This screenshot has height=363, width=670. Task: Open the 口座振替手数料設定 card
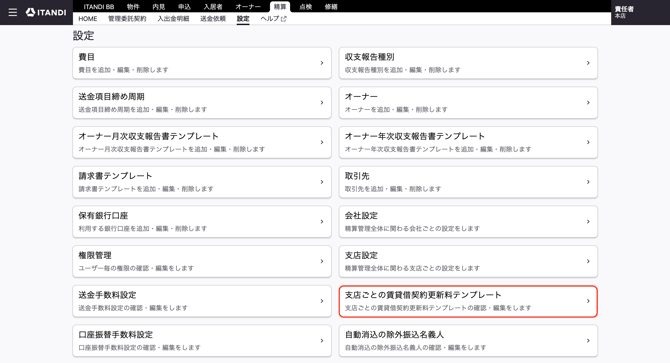[202, 341]
